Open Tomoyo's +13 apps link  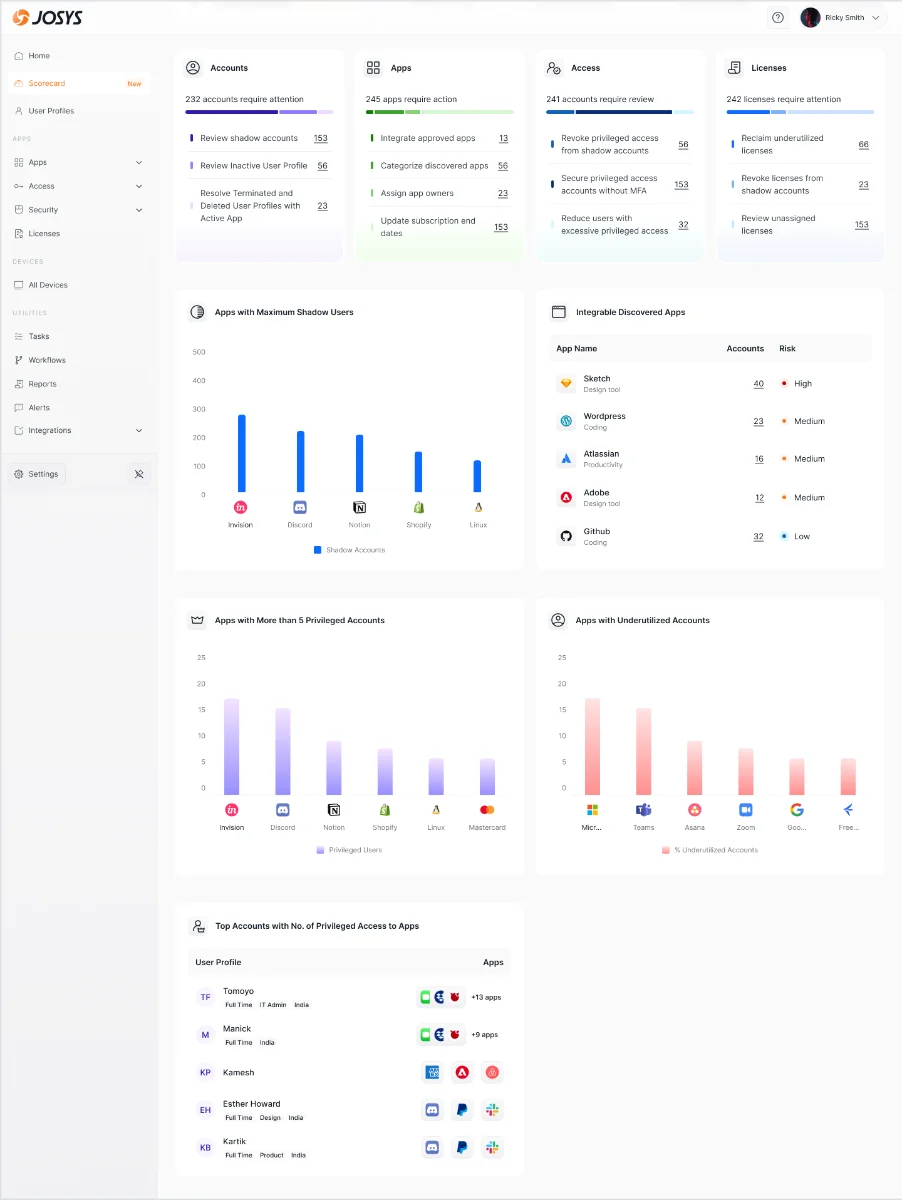[x=486, y=997]
